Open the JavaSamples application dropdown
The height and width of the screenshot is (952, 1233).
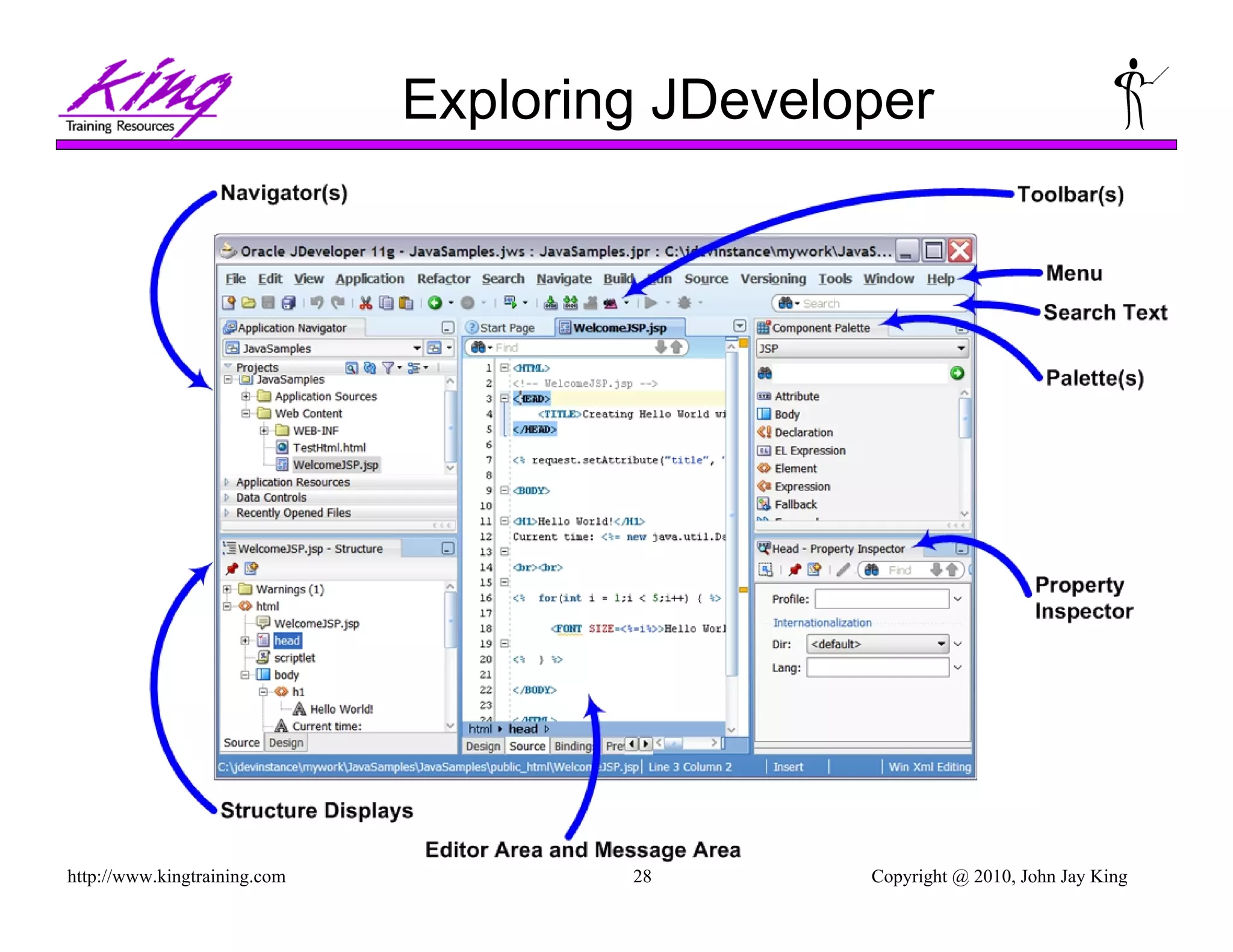coord(417,348)
